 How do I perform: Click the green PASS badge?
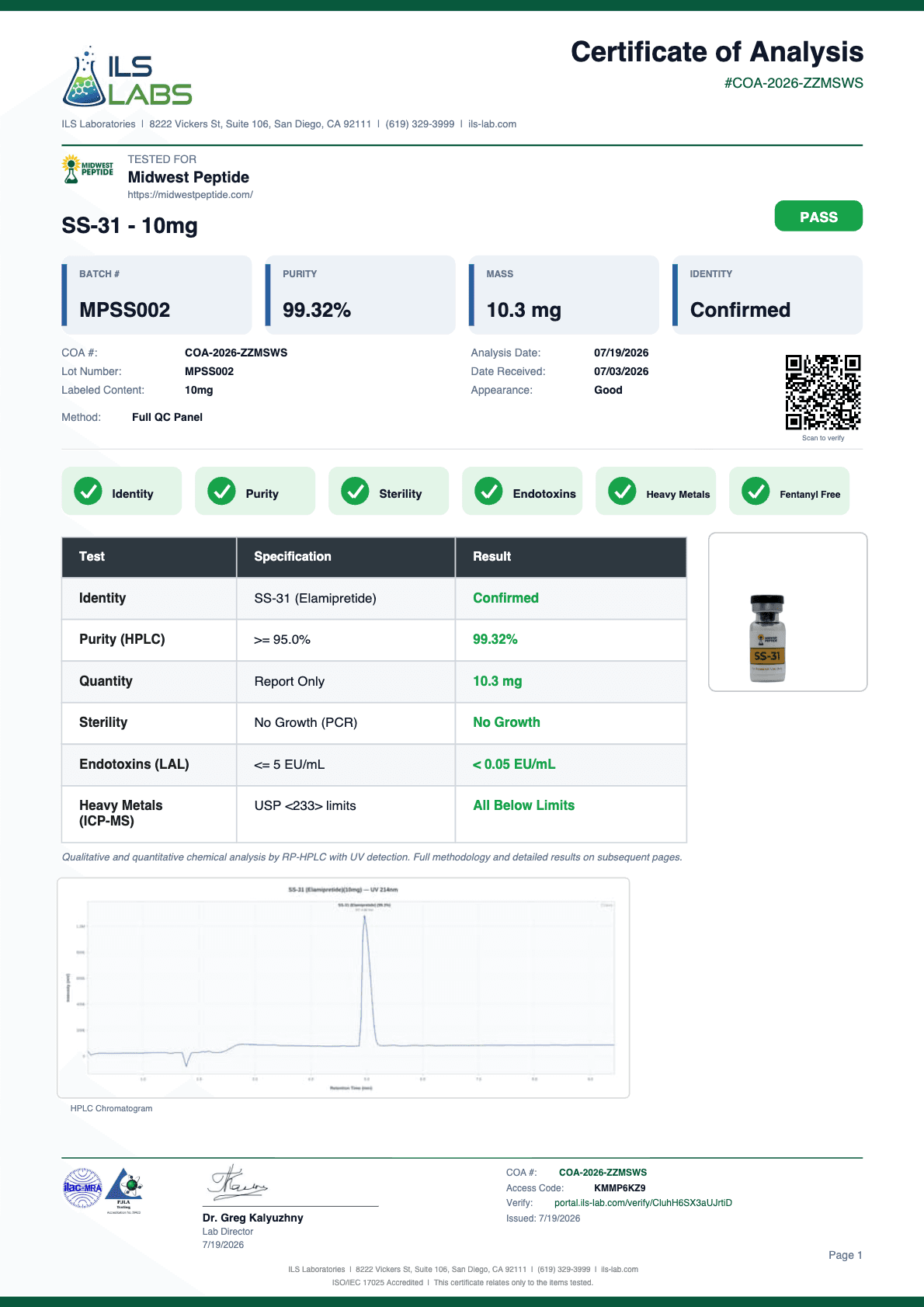point(818,216)
